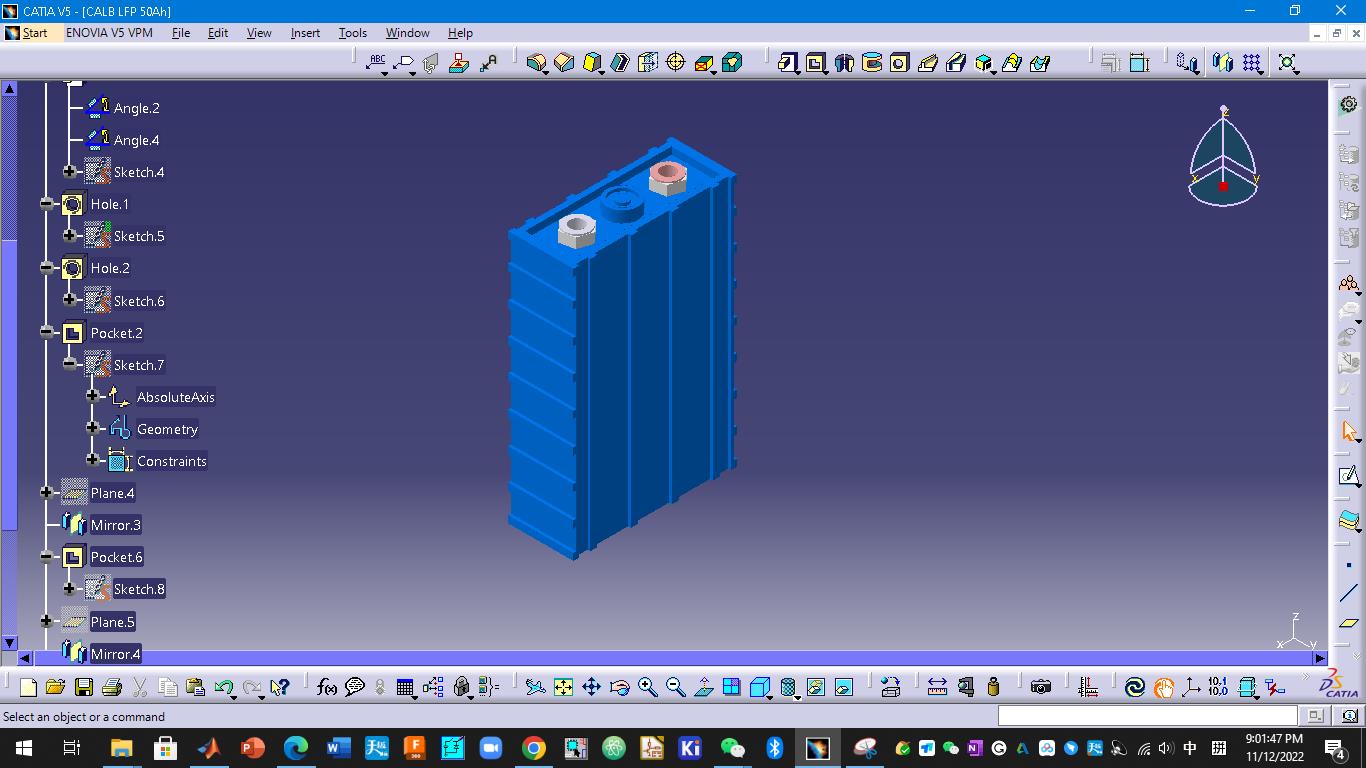The height and width of the screenshot is (768, 1366).
Task: Select Mirror.4 in the specification tree
Action: pos(116,654)
